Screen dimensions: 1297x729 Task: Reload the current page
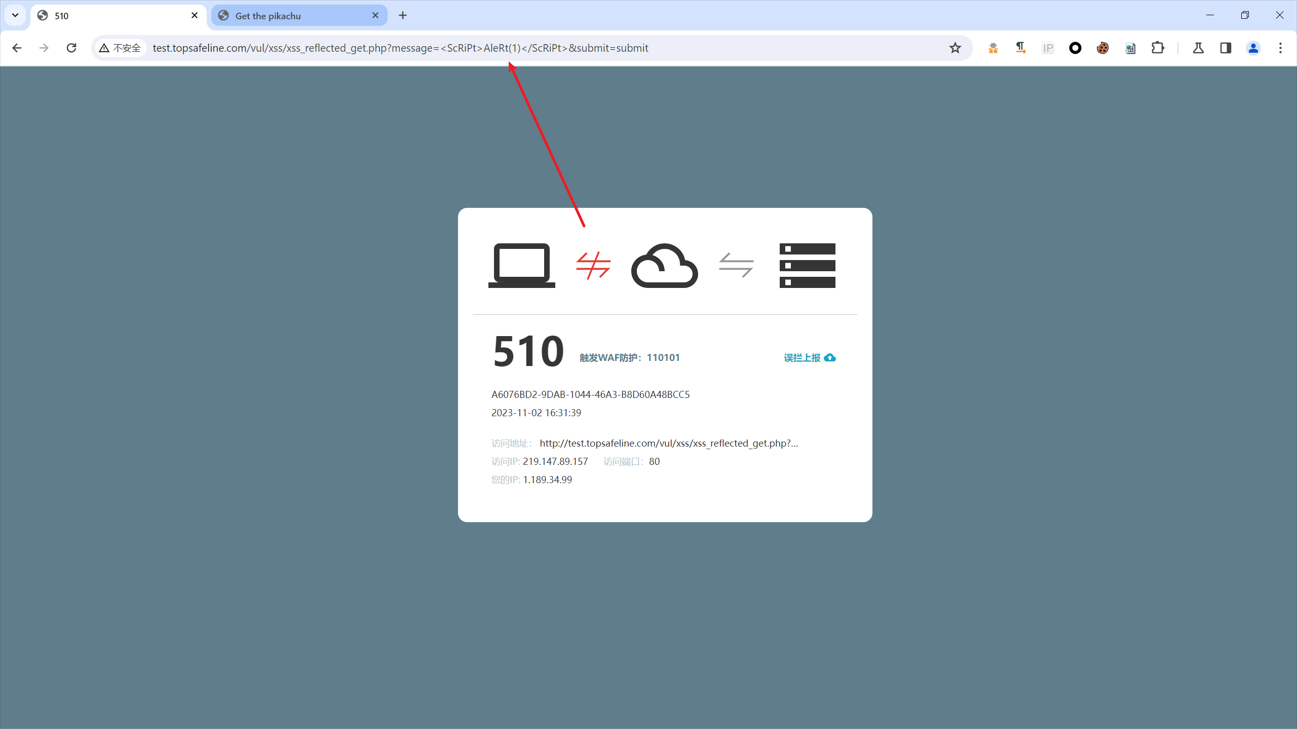pyautogui.click(x=71, y=48)
